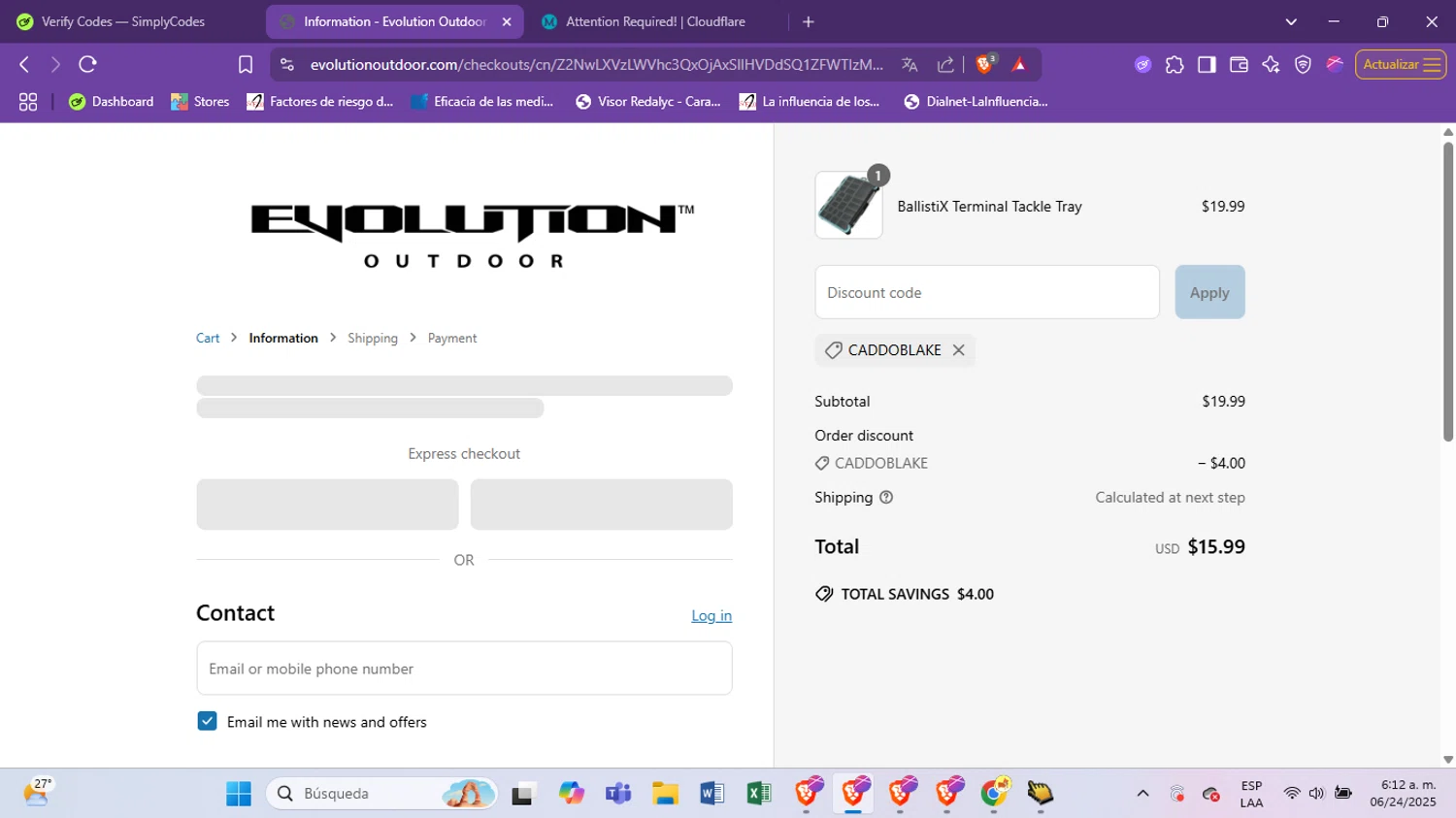Close the Evolution Outdoor Information tab
The image size is (1456, 818).
tap(507, 21)
